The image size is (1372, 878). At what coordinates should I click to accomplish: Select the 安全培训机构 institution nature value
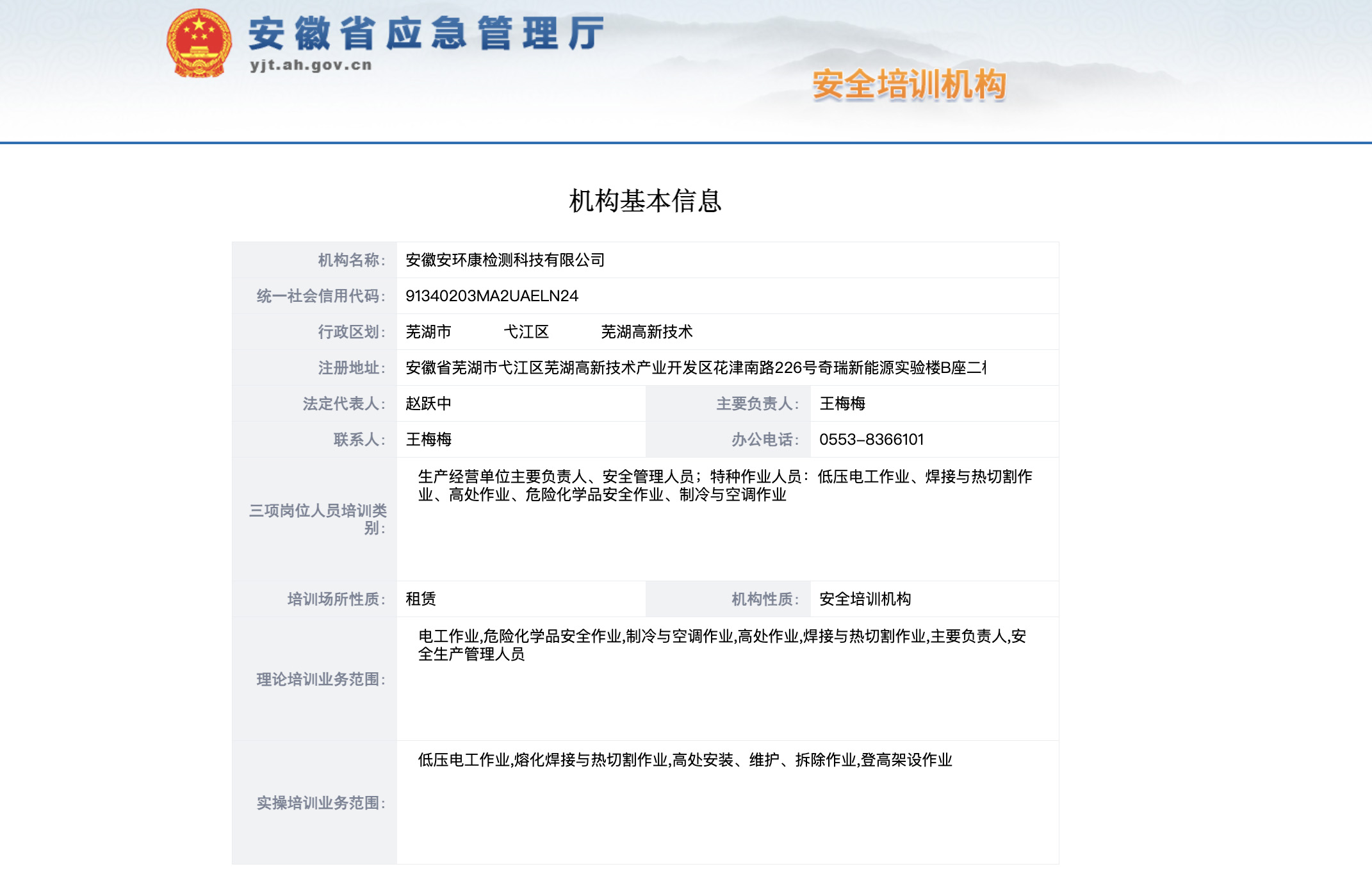pyautogui.click(x=865, y=599)
